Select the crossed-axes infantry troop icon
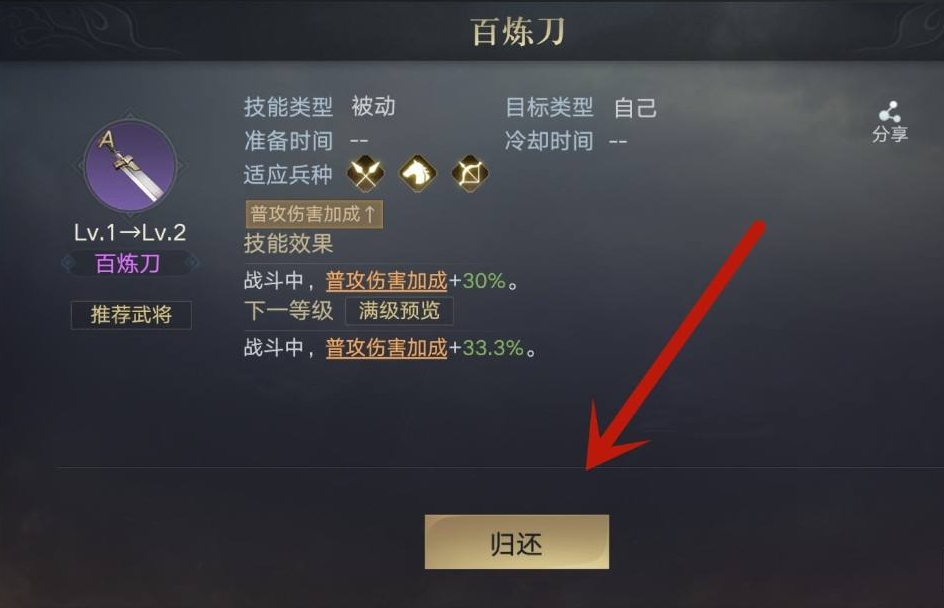This screenshot has width=944, height=608. click(x=365, y=173)
